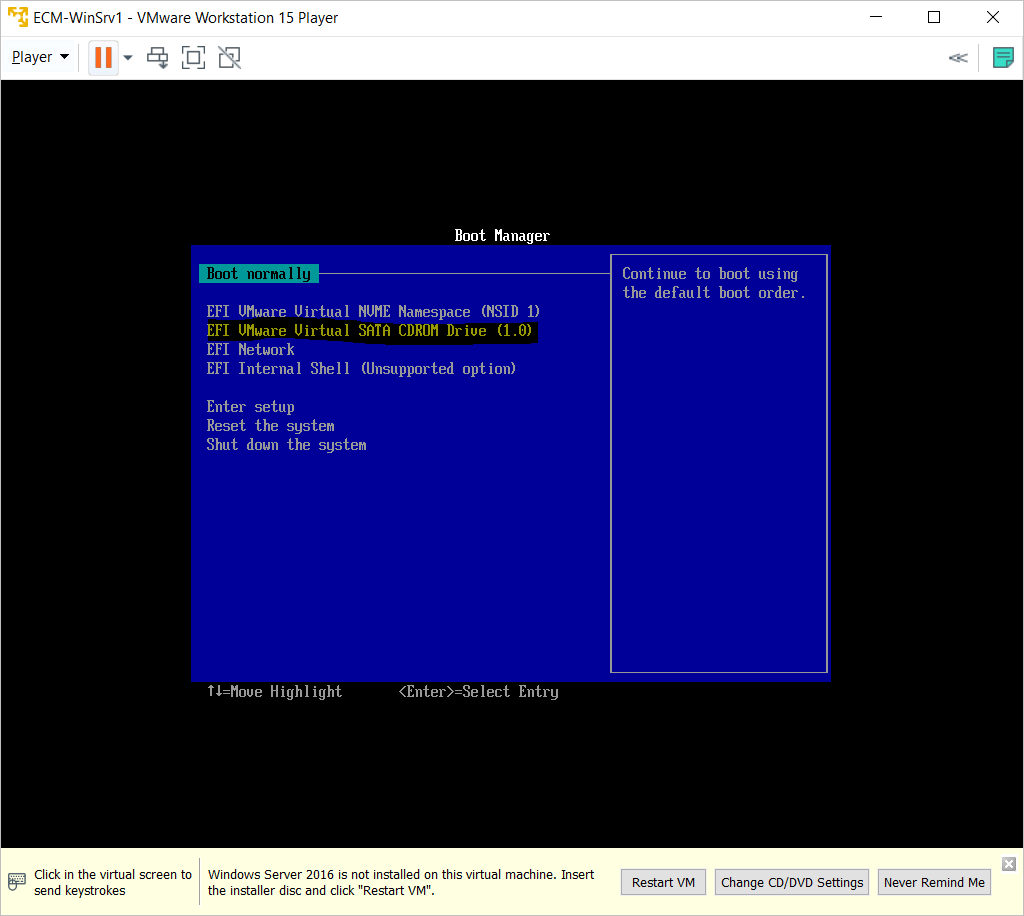Select Boot normally entry

pyautogui.click(x=259, y=274)
